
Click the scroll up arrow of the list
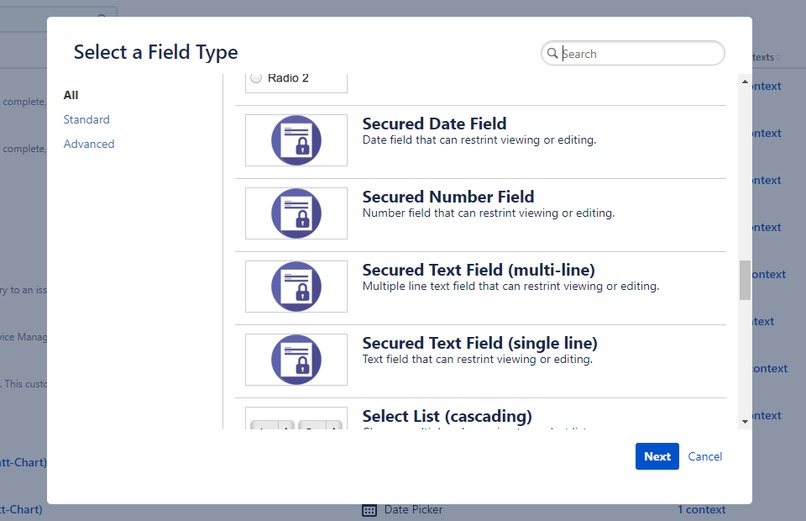coord(745,82)
